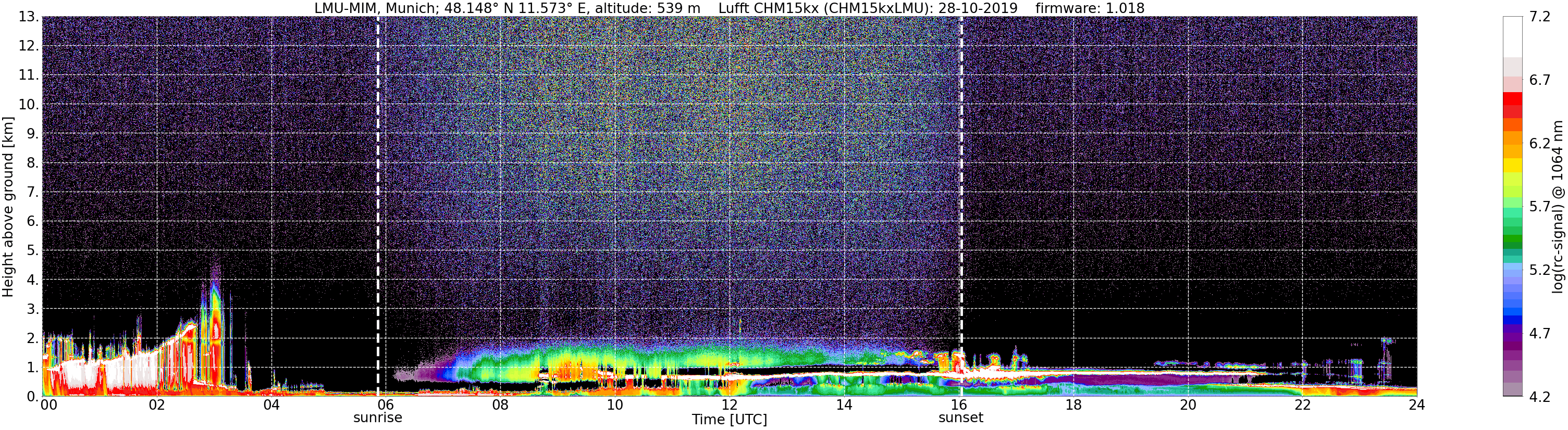Click the '9.' height-axis tick label
The height and width of the screenshot is (430, 1568).
tap(32, 133)
